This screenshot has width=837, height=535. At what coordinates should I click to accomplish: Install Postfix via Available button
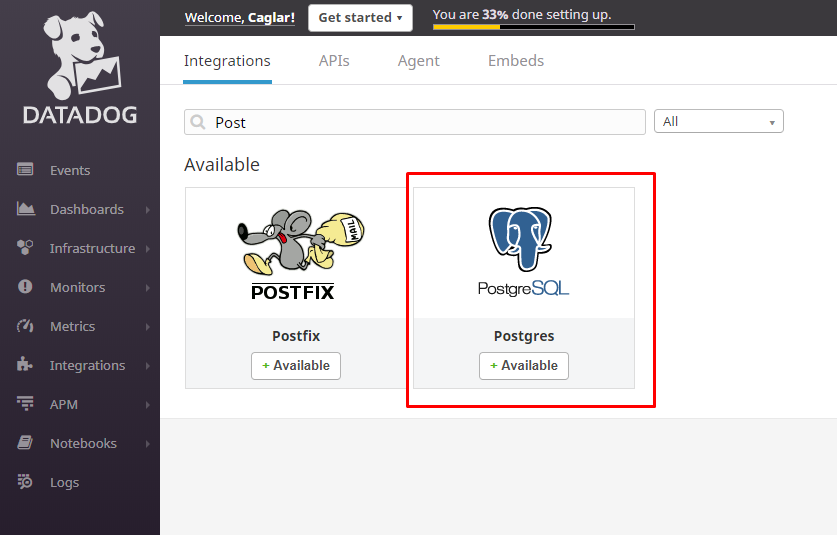296,366
